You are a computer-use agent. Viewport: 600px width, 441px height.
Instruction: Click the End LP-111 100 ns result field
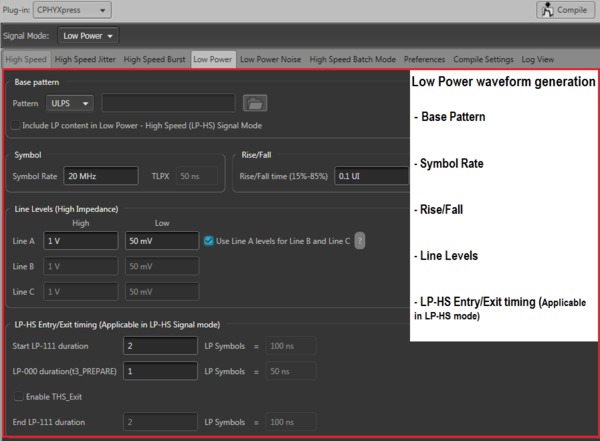(x=291, y=422)
